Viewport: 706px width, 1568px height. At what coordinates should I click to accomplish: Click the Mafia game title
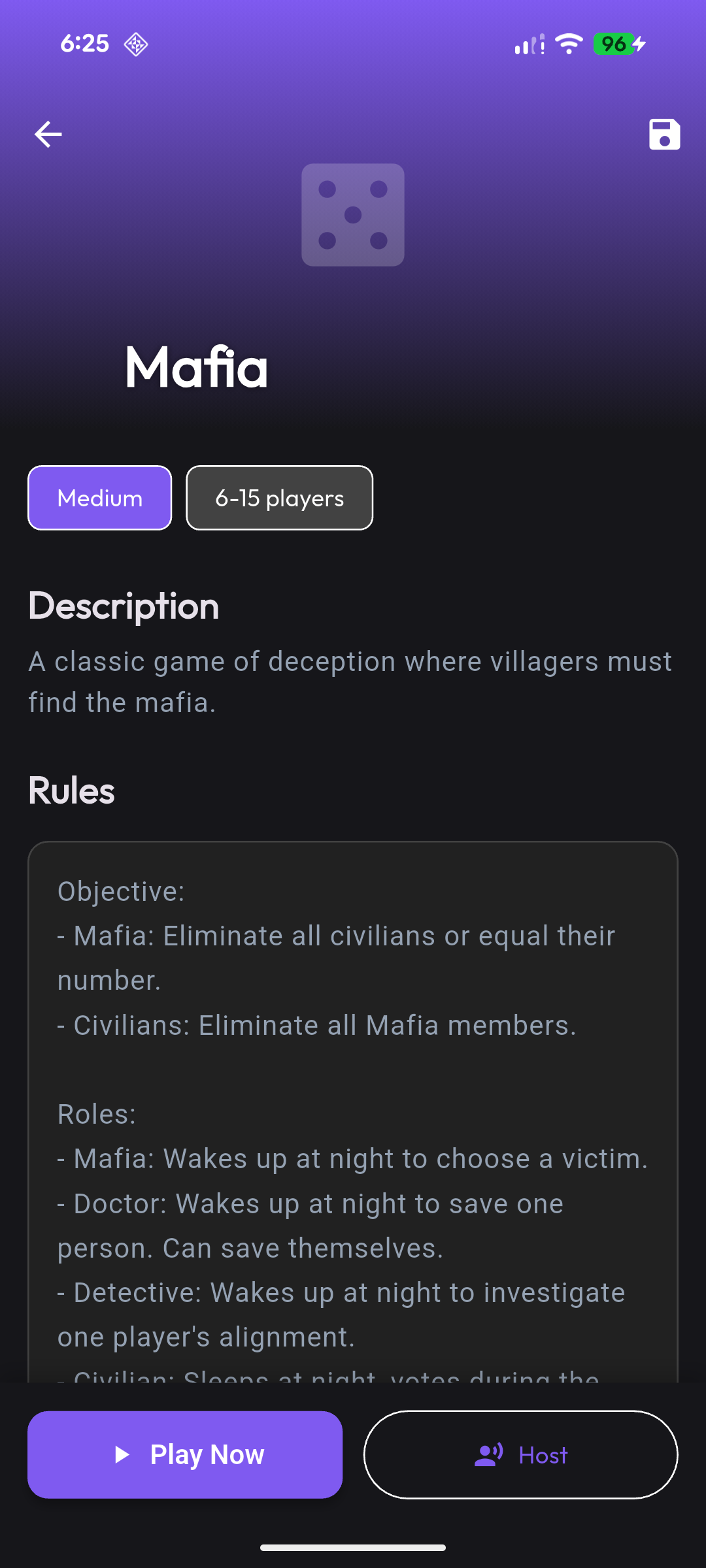[x=196, y=367]
